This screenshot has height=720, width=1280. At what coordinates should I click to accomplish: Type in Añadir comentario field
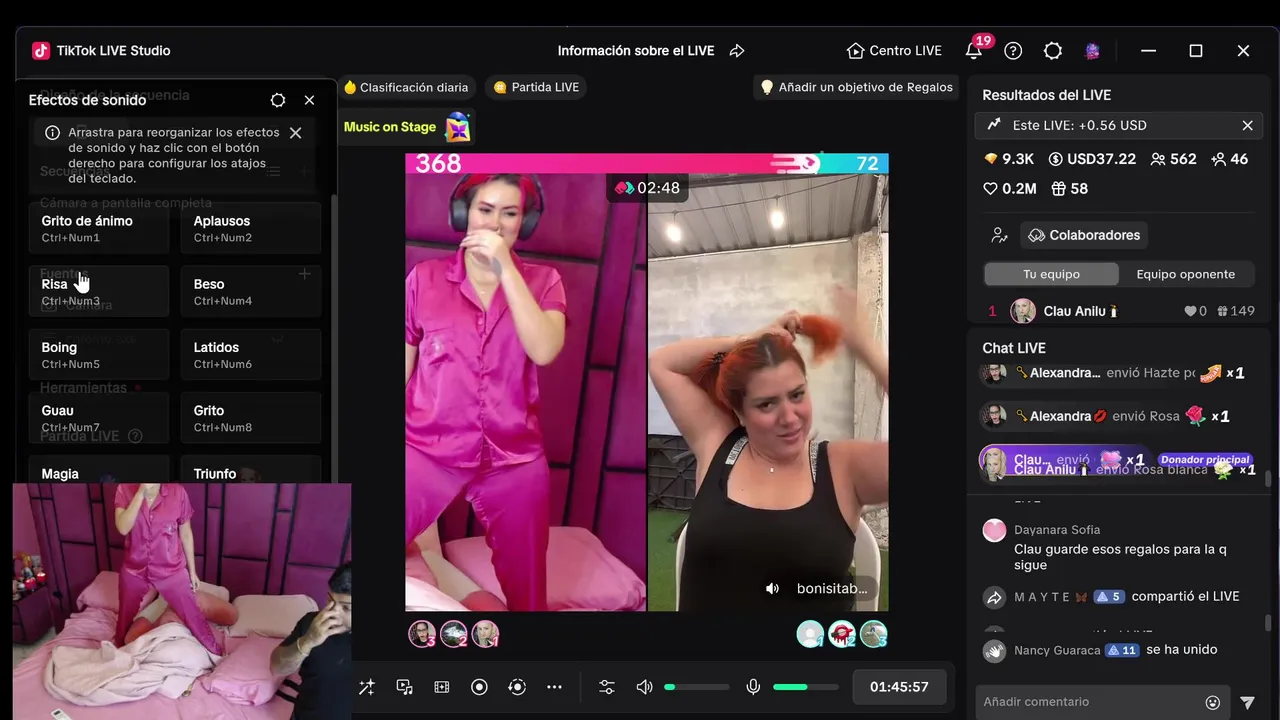click(1090, 702)
